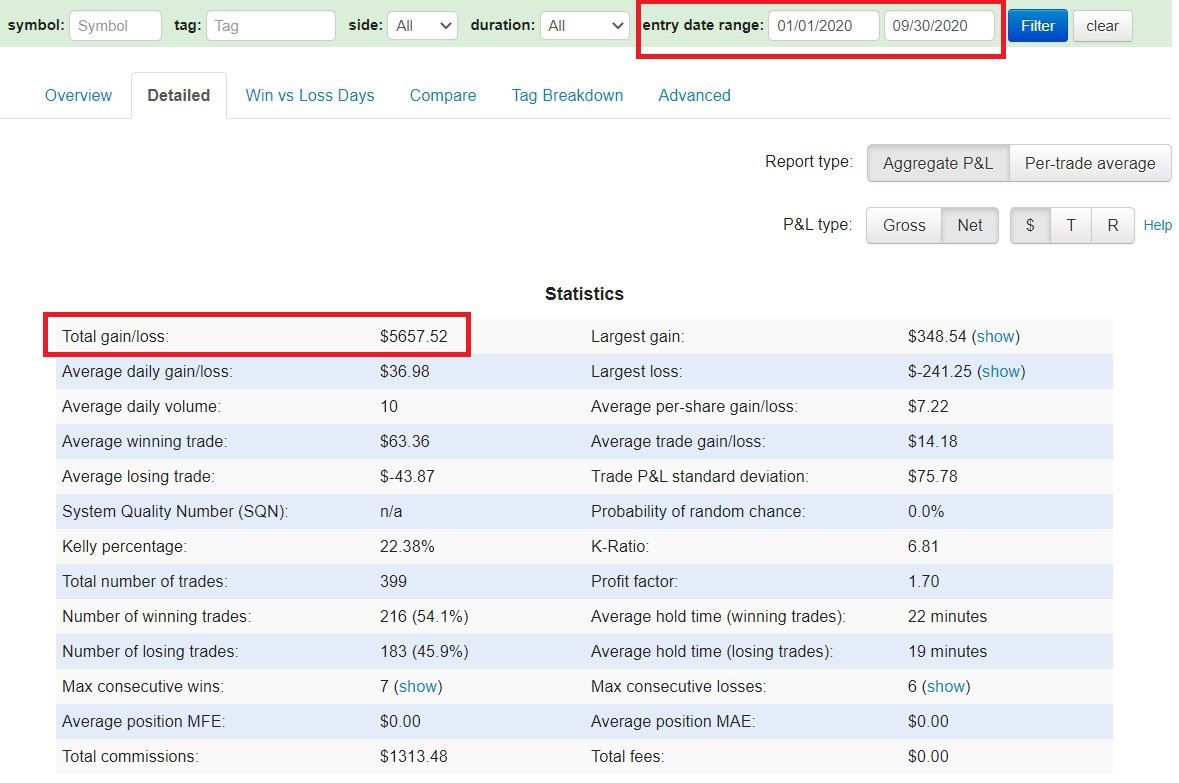Viewport: 1179px width, 783px height.
Task: Select the R unit toggle
Action: [x=1113, y=226]
